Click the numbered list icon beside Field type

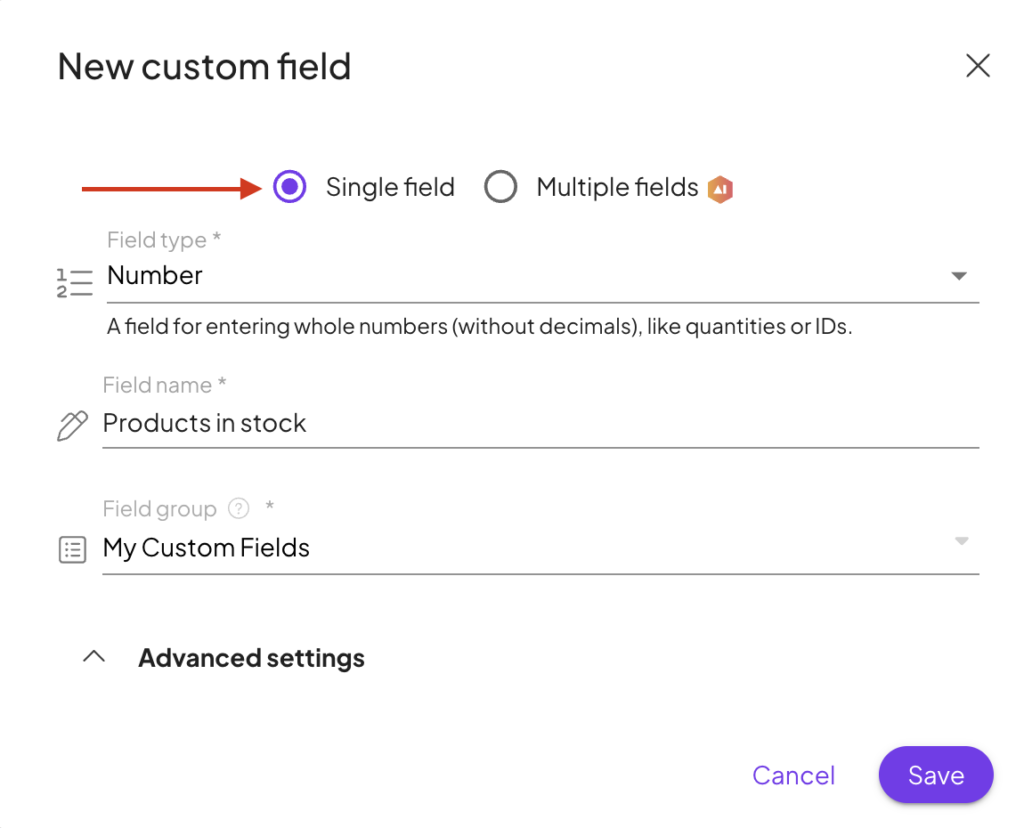[x=74, y=283]
